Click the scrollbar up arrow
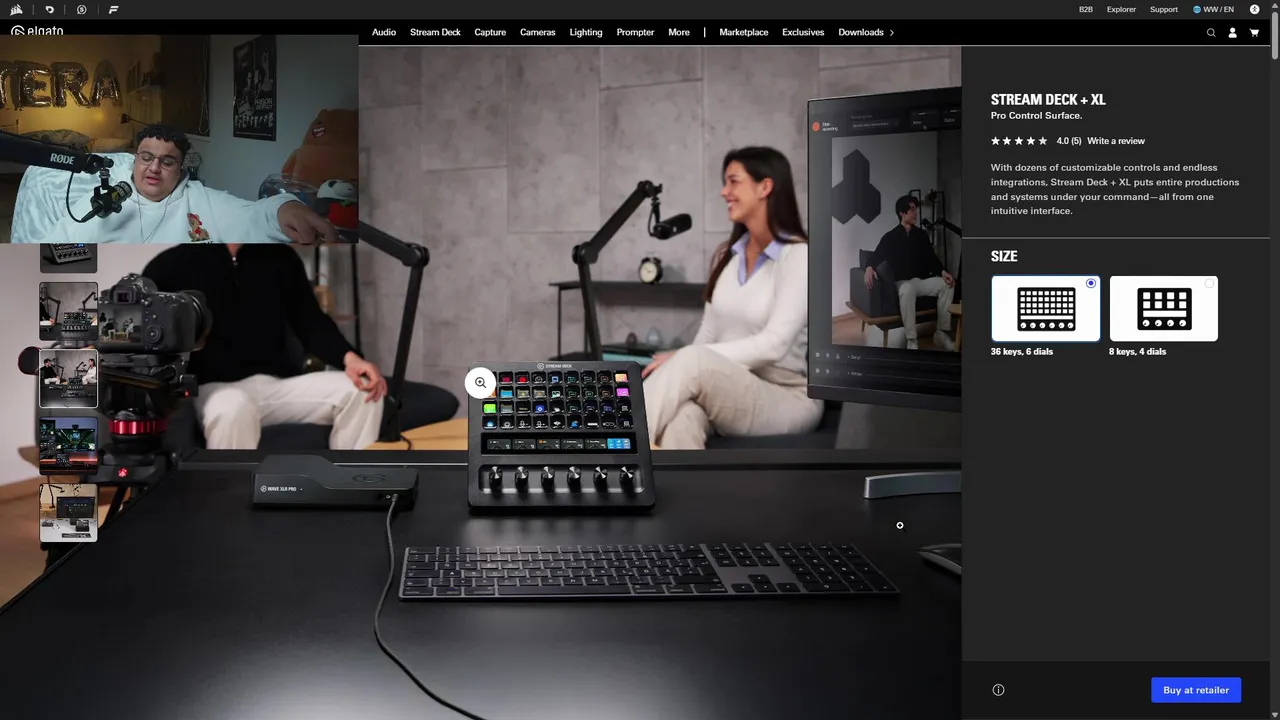1280x720 pixels. (1274, 5)
